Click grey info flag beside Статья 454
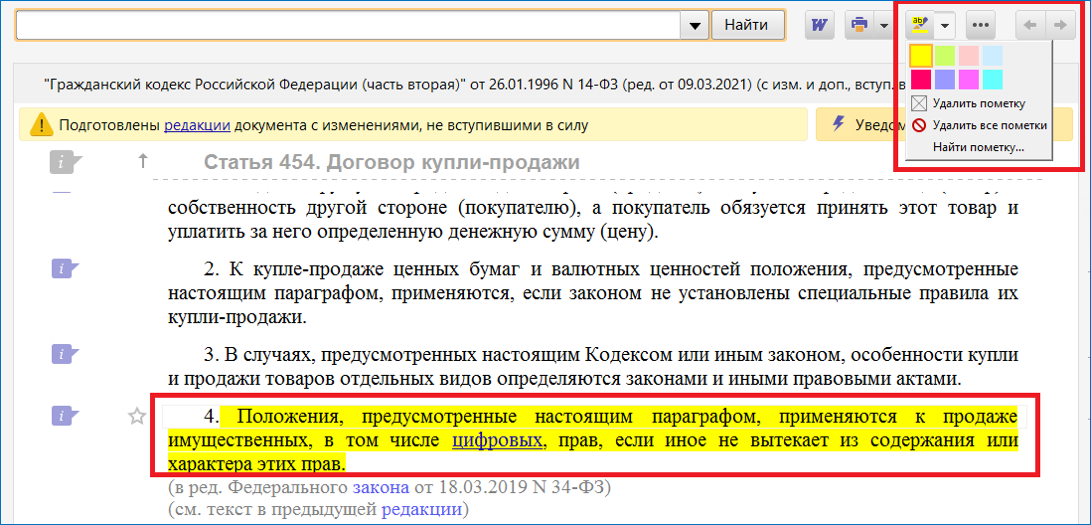Screen dimensions: 1091x525 [x=65, y=163]
